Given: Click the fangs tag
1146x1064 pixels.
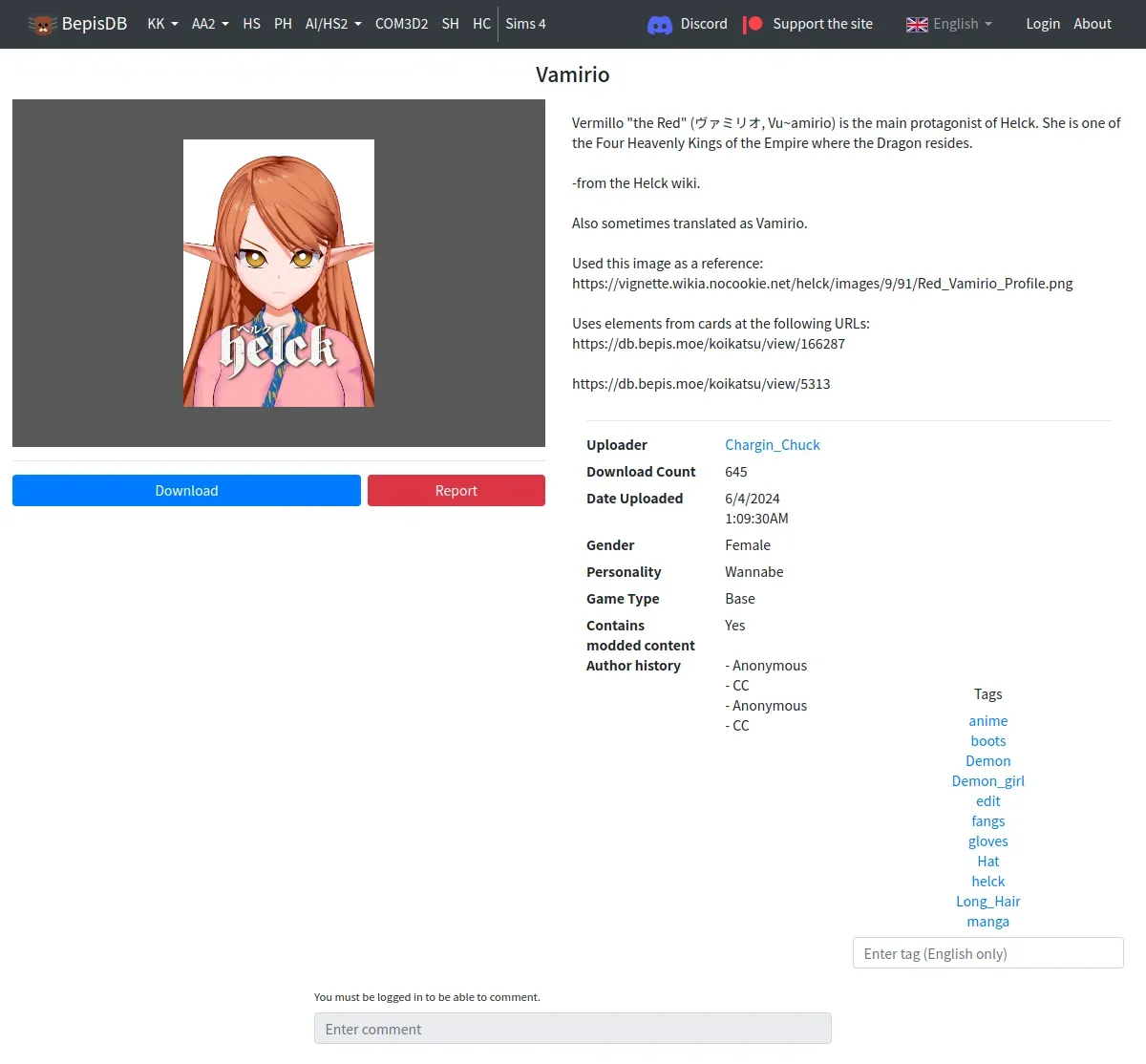Looking at the screenshot, I should click(x=988, y=821).
